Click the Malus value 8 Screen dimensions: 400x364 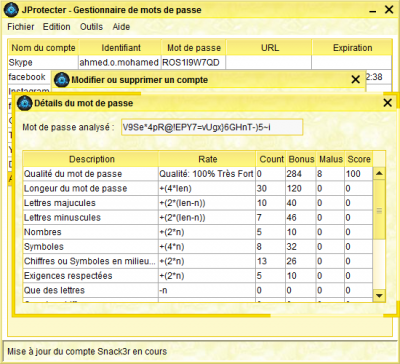[330, 174]
